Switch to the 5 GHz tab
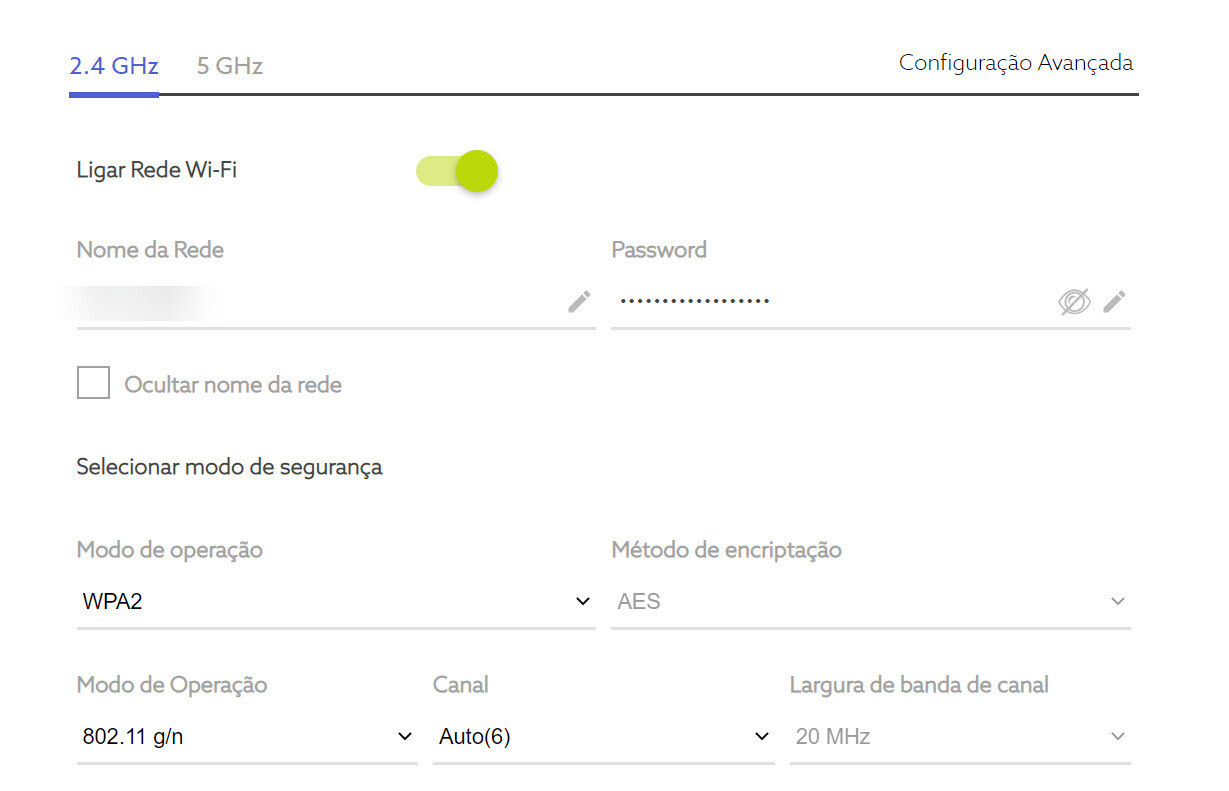The image size is (1229, 791). tap(229, 66)
